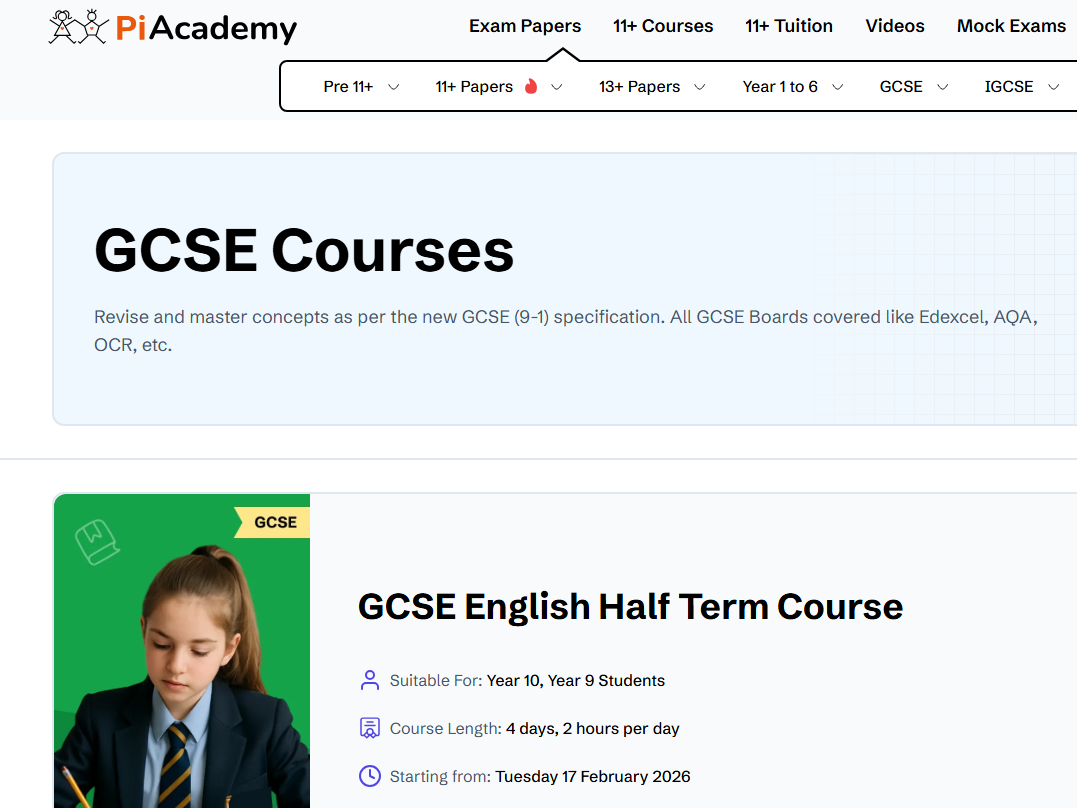This screenshot has height=808, width=1077.
Task: Expand the Pre 11+ dropdown
Action: point(360,87)
